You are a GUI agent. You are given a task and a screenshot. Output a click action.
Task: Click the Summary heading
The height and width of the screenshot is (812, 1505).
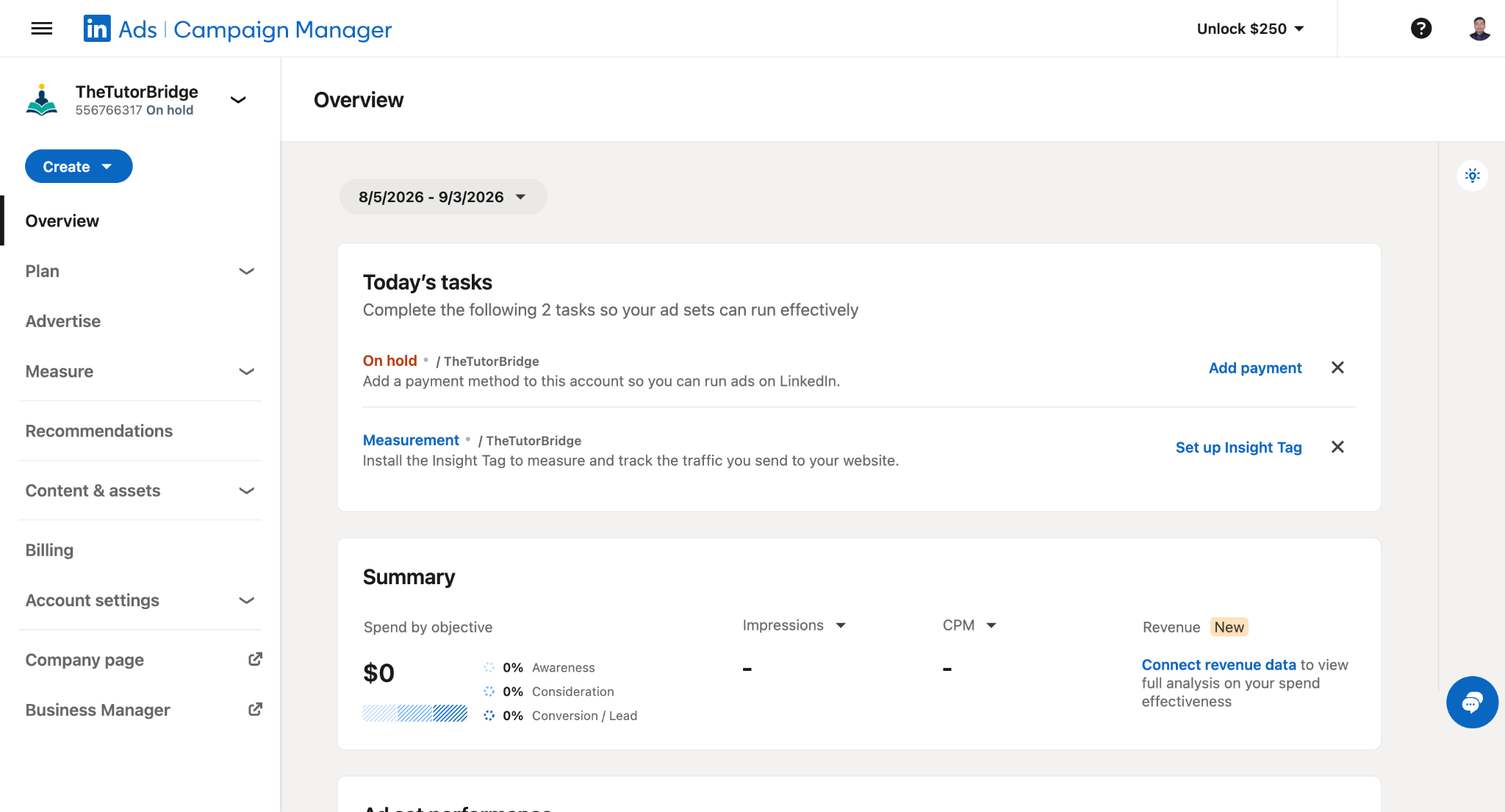409,577
